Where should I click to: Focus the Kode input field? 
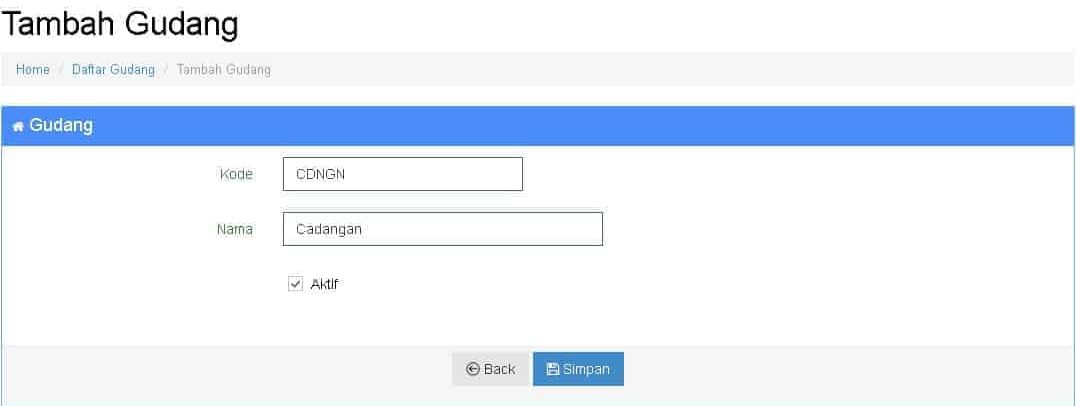403,174
